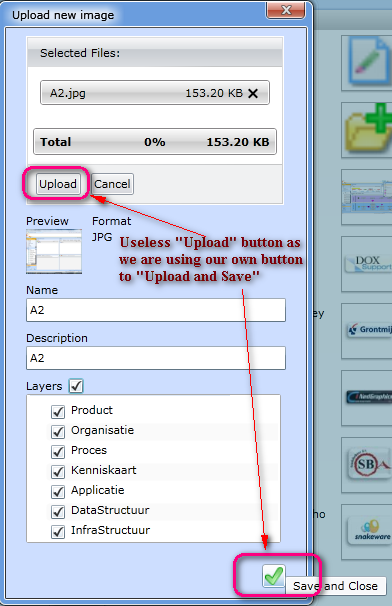This screenshot has height=606, width=392.
Task: Click the Description input field
Action: point(156,358)
